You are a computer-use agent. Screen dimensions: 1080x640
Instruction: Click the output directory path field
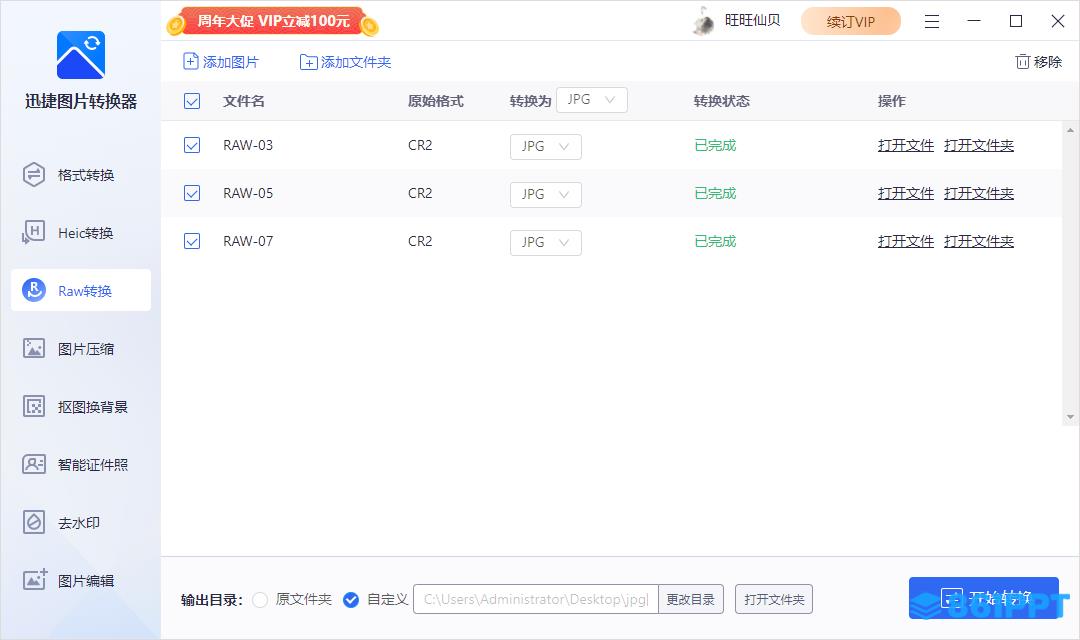535,600
